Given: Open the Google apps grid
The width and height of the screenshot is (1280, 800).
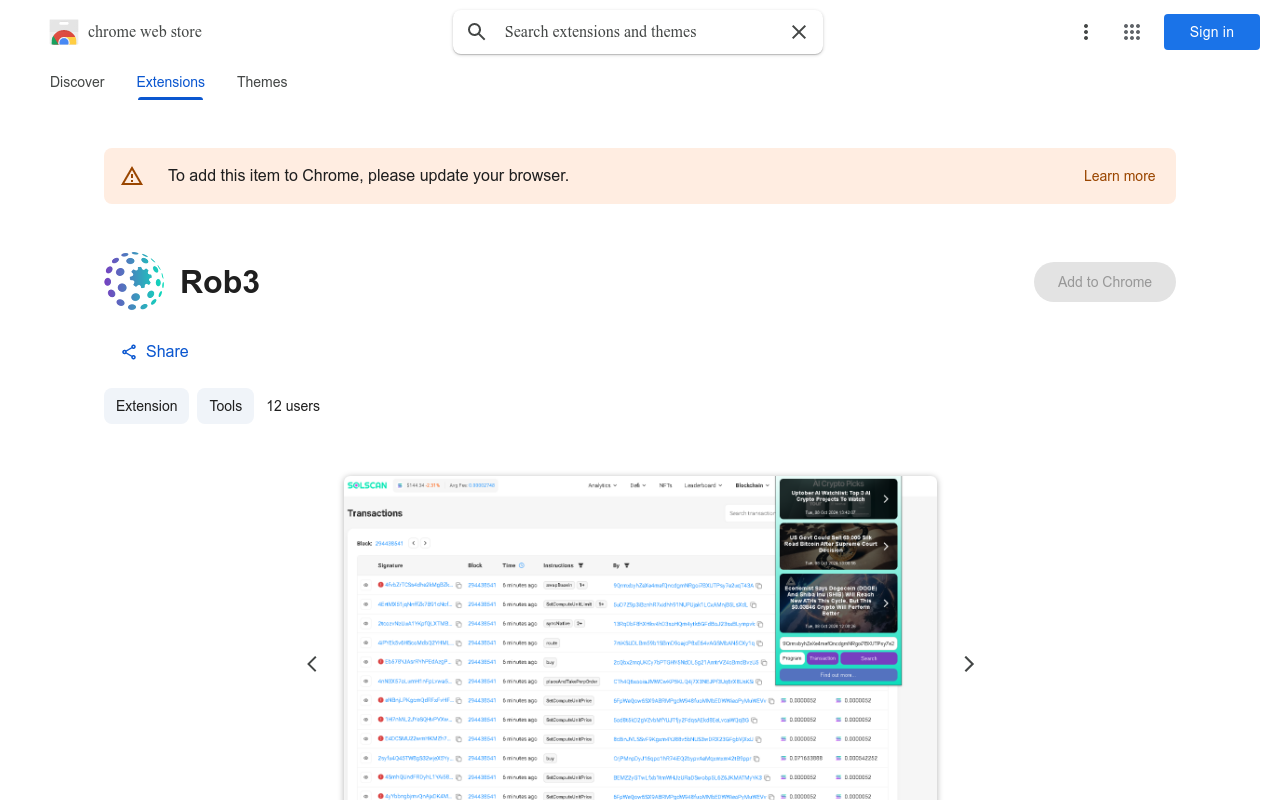Looking at the screenshot, I should (x=1132, y=32).
